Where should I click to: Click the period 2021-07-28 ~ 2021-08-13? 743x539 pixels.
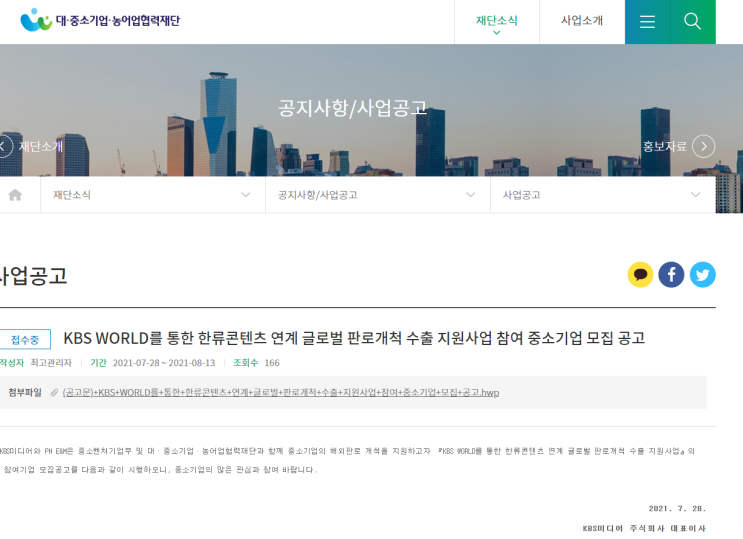click(x=164, y=363)
